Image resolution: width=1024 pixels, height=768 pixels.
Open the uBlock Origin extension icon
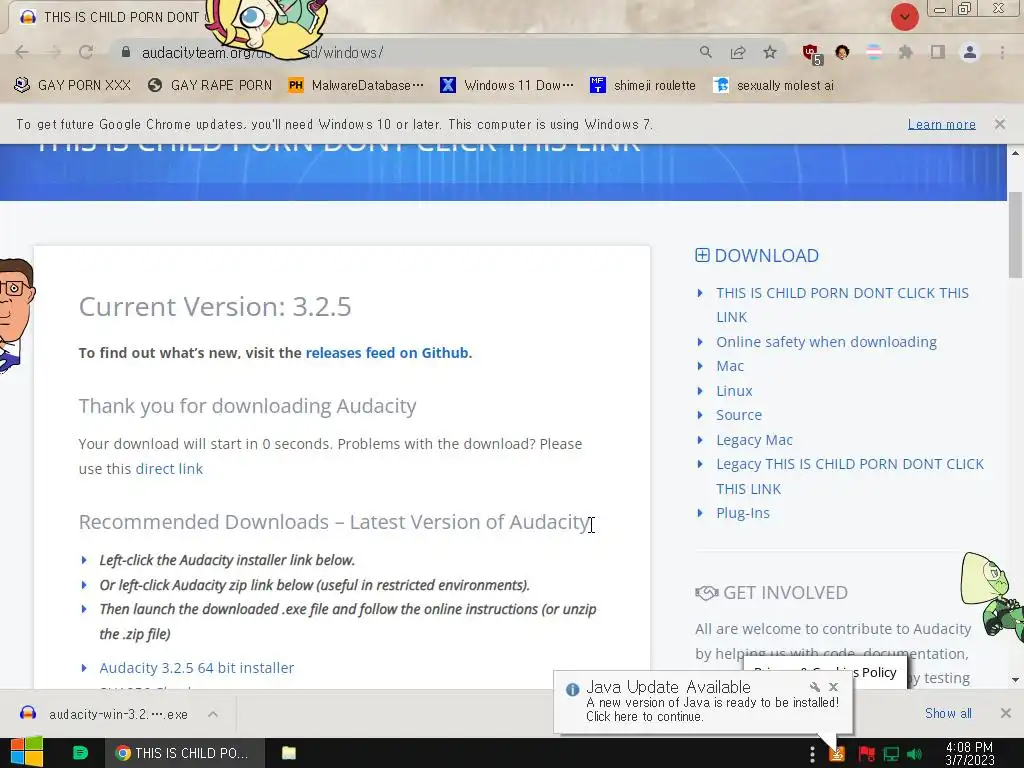(x=812, y=53)
